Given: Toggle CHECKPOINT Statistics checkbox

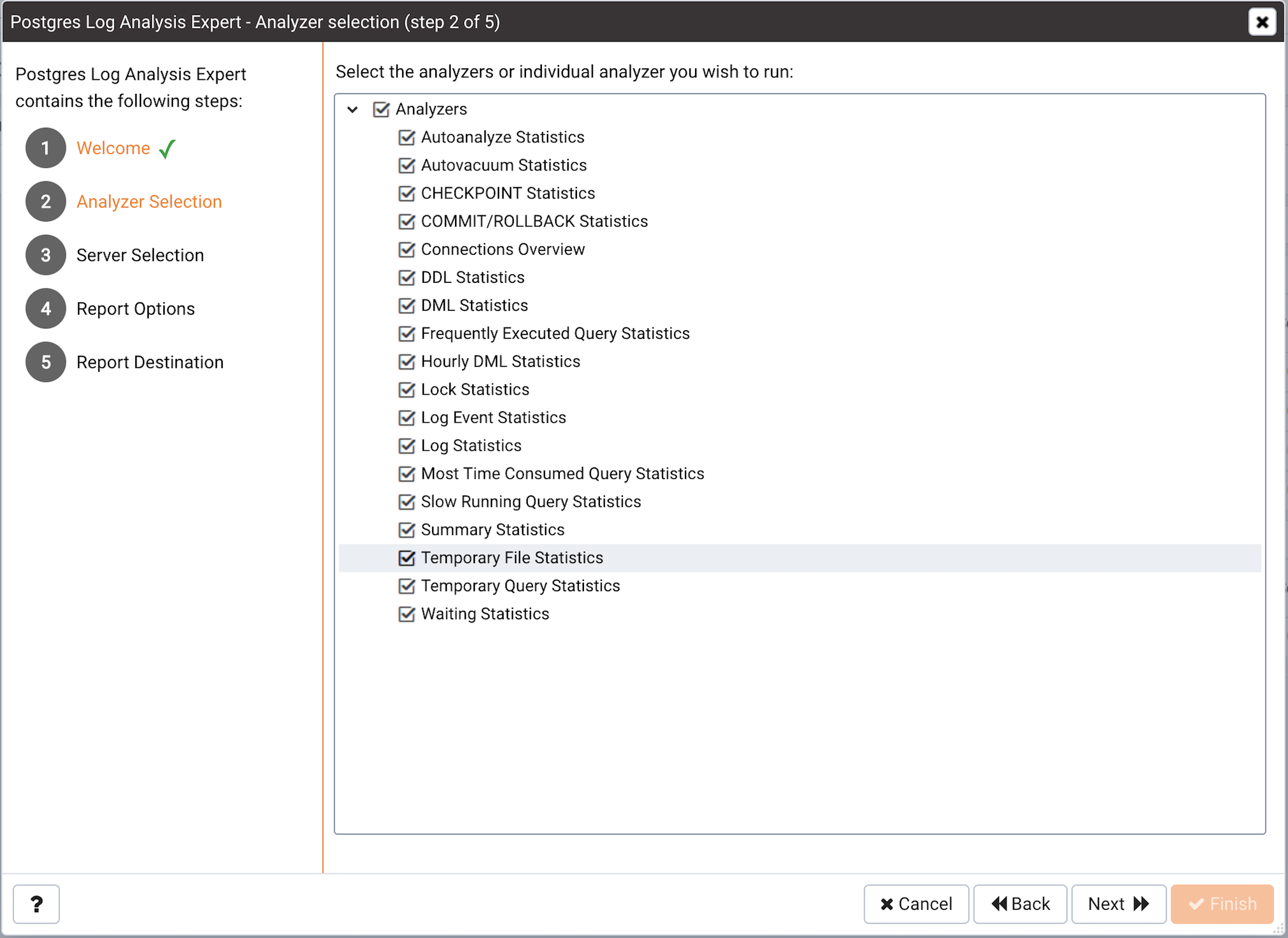Looking at the screenshot, I should (407, 193).
